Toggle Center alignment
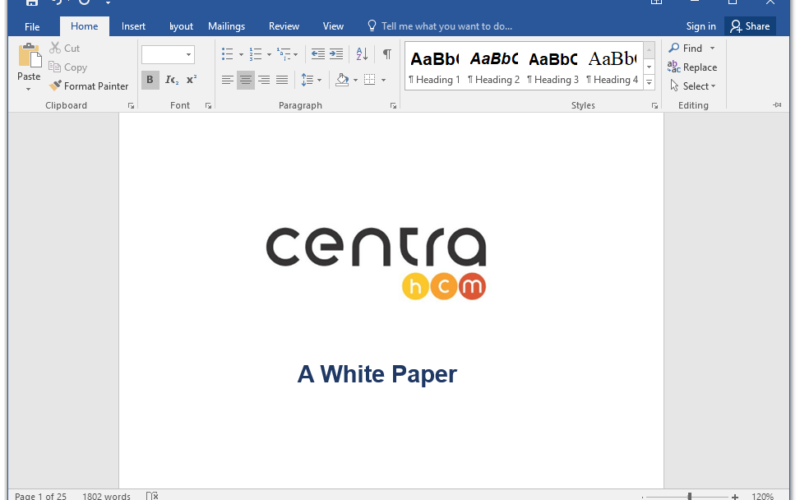Image resolution: width=800 pixels, height=500 pixels. point(245,80)
